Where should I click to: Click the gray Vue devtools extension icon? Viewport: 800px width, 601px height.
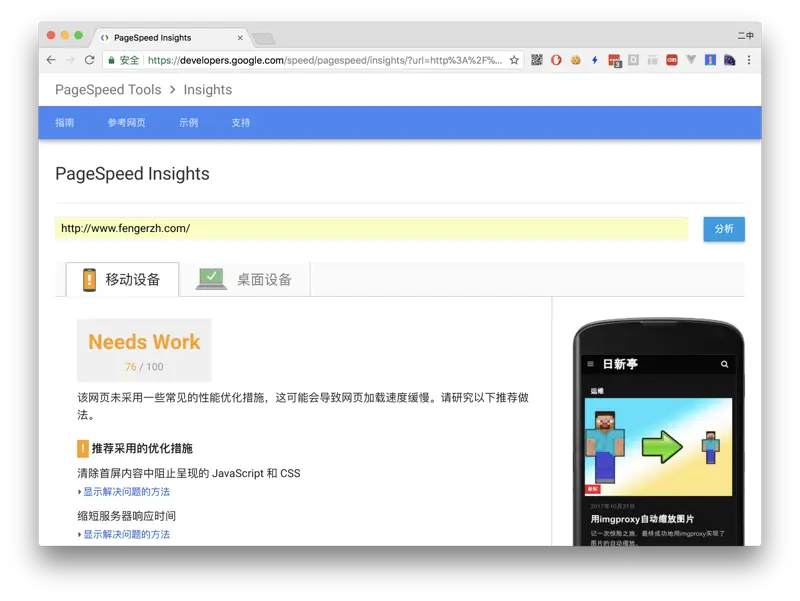691,60
